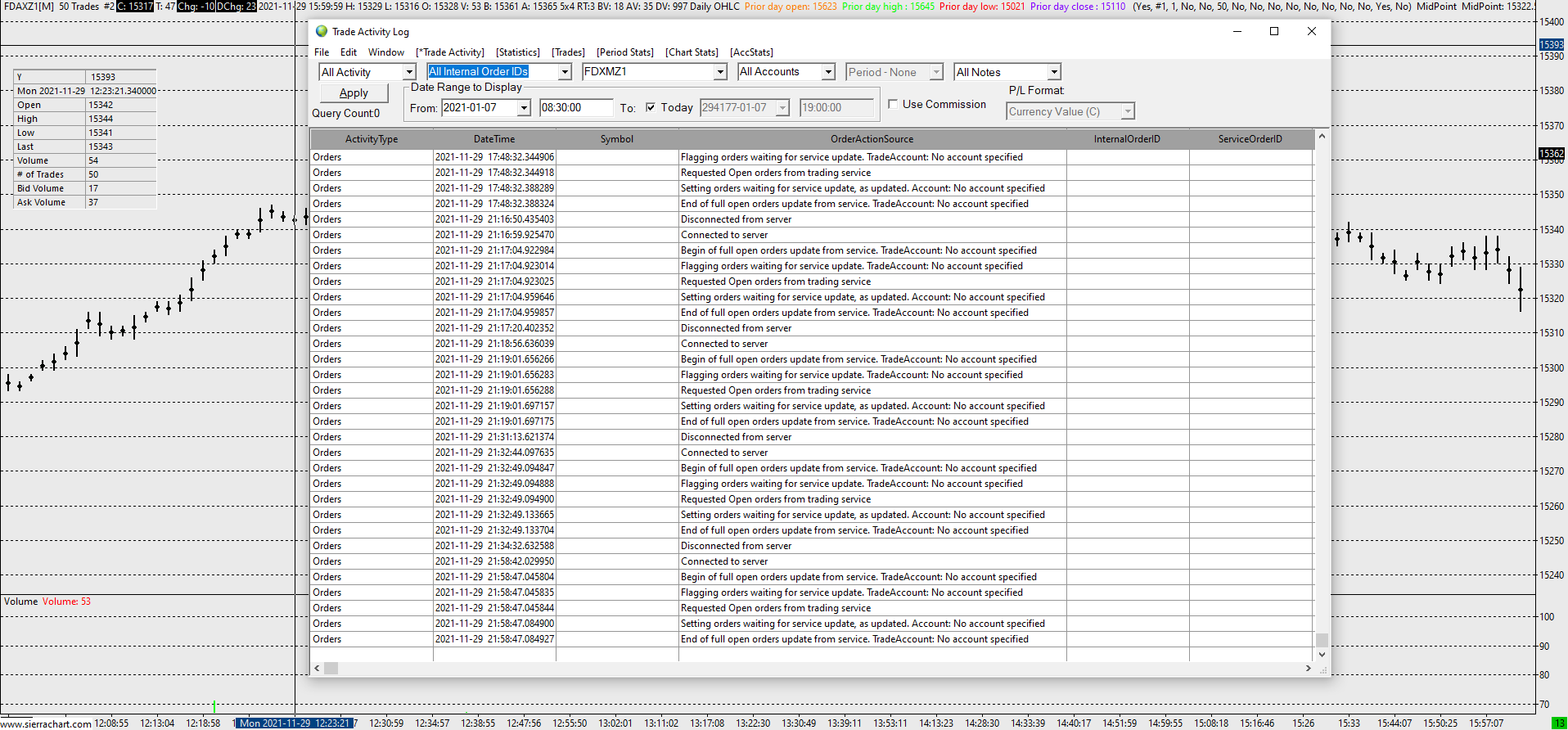Select the 'Disconnected from server' row at 21:17:20.402352
The image size is (1568, 730).
tap(812, 328)
